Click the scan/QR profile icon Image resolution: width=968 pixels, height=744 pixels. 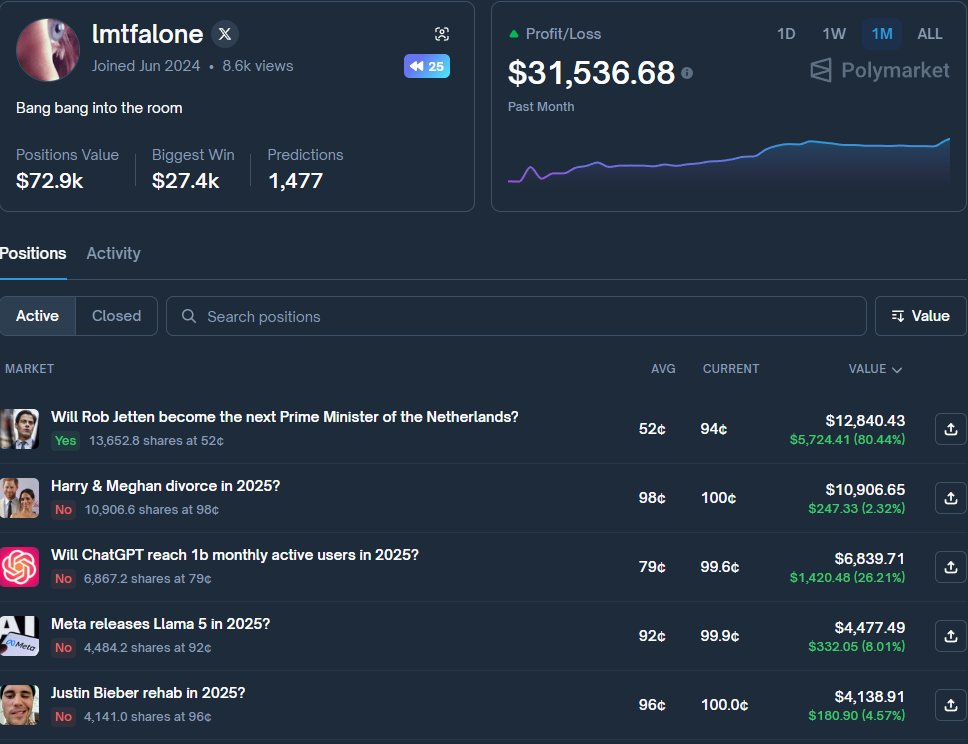(441, 34)
